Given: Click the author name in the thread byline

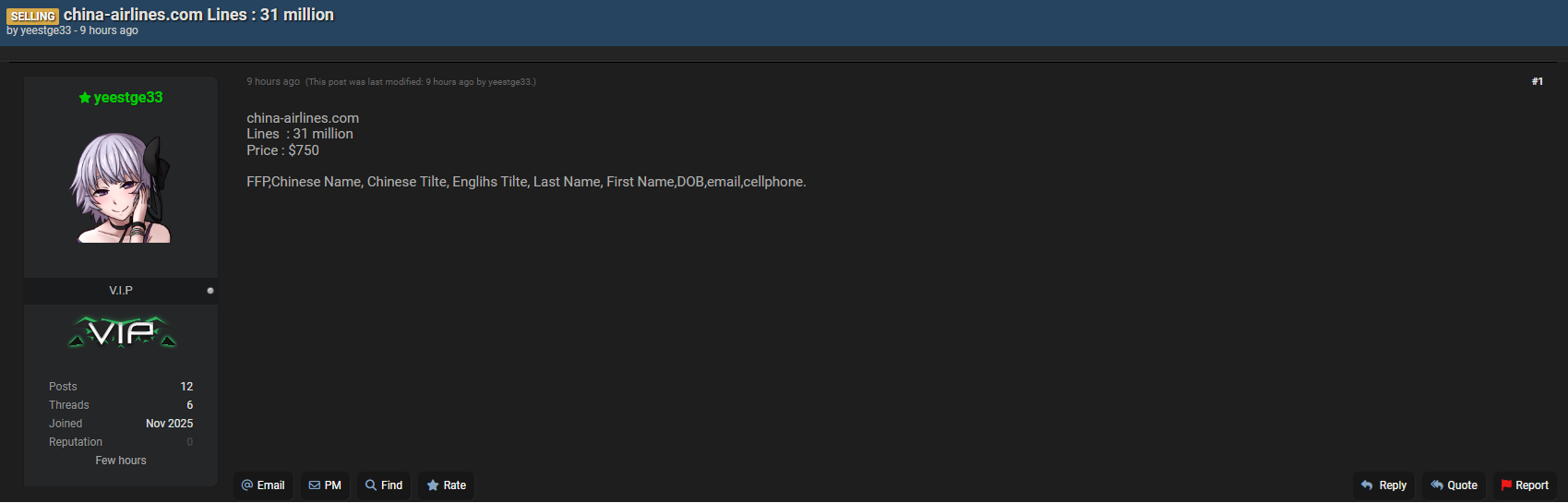Looking at the screenshot, I should tap(46, 30).
